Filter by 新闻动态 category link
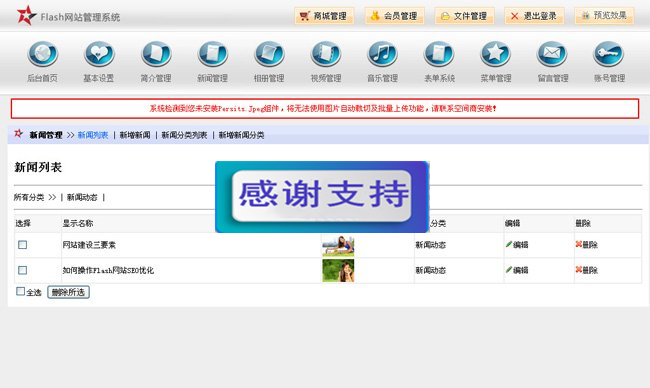650x388 pixels. tap(82, 197)
